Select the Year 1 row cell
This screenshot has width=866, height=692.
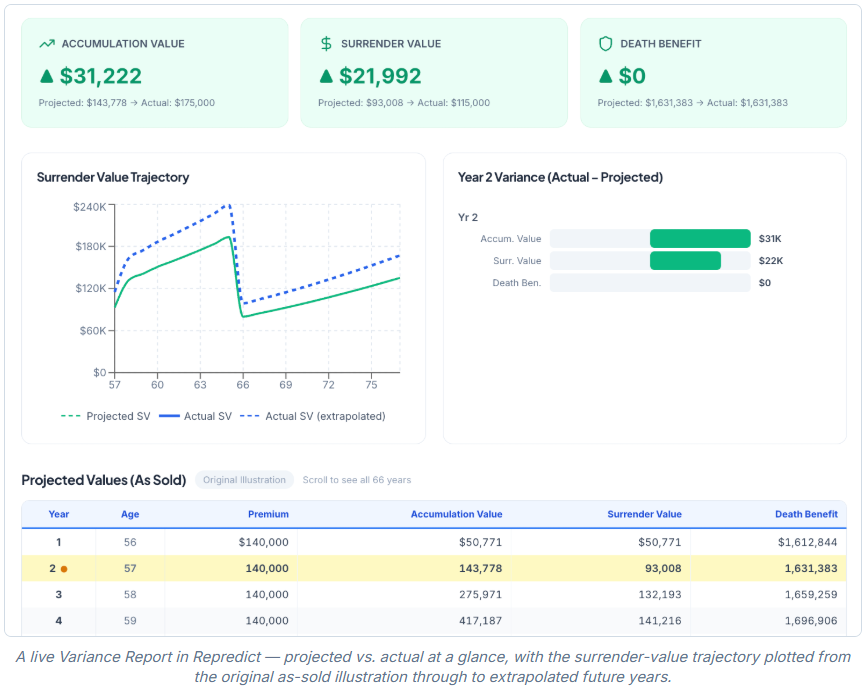coord(59,542)
